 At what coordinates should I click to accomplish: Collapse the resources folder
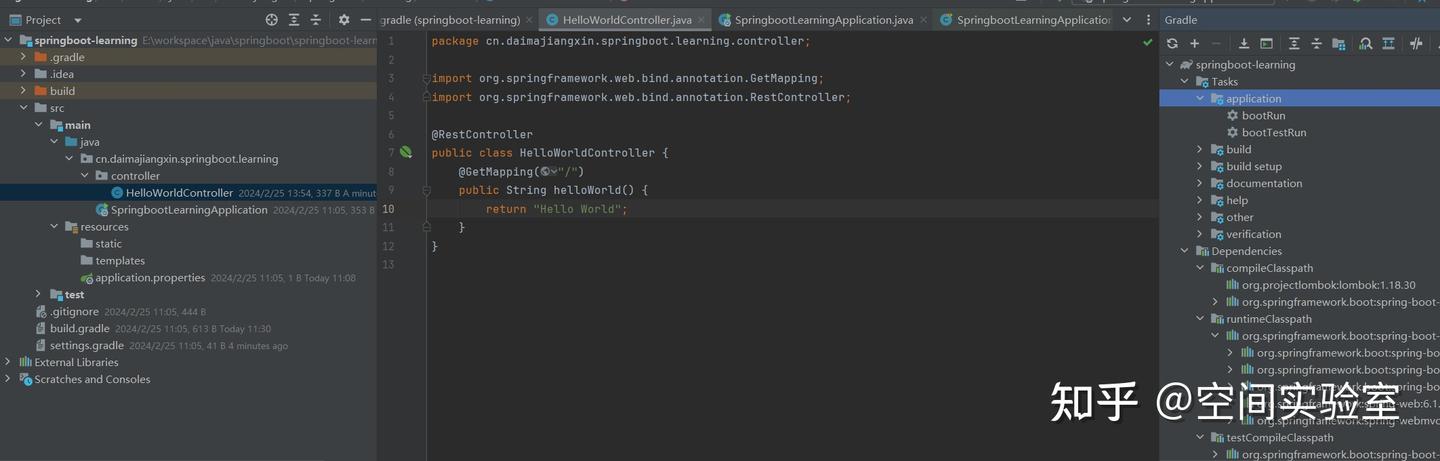click(x=54, y=227)
